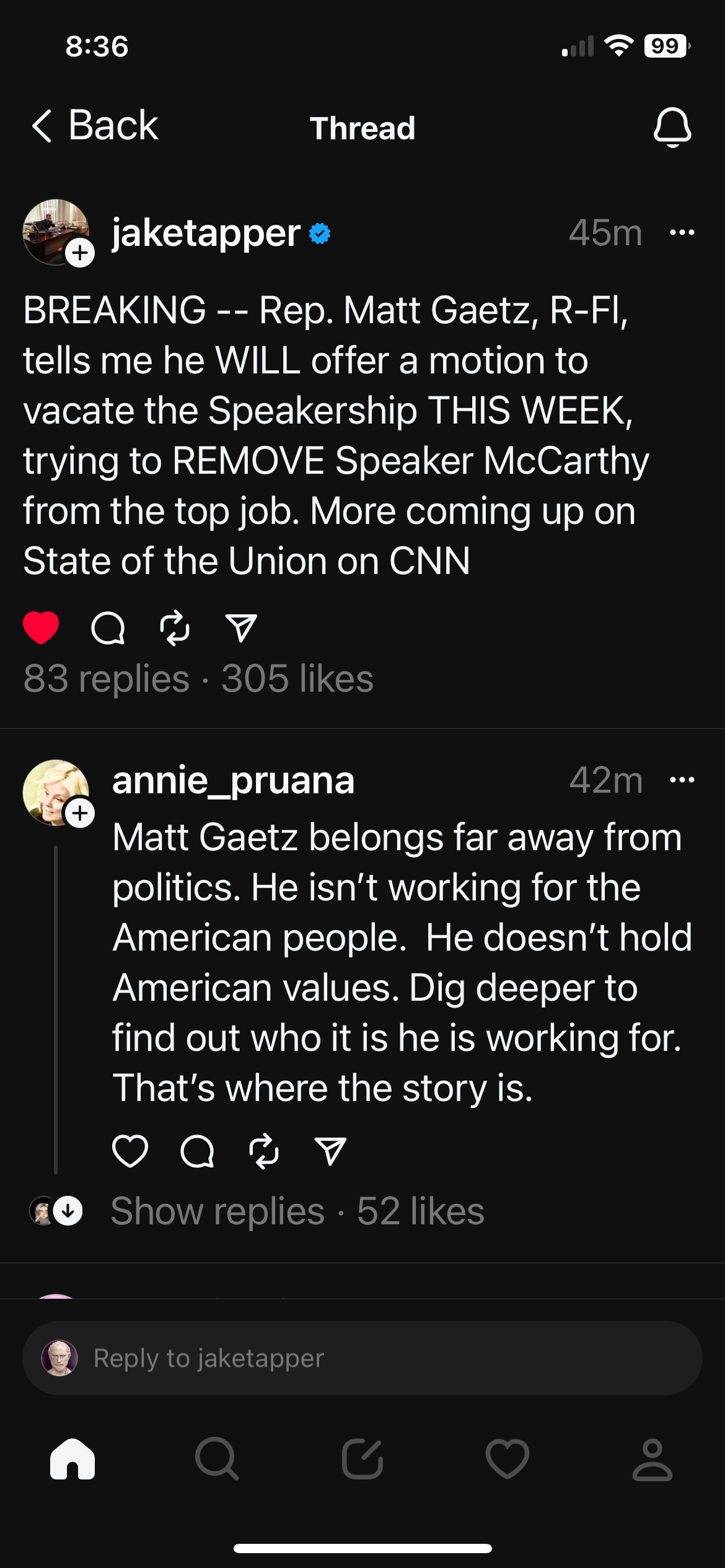Like annie_pruana's reply with heart icon
Image resolution: width=725 pixels, height=1568 pixels.
point(130,1151)
